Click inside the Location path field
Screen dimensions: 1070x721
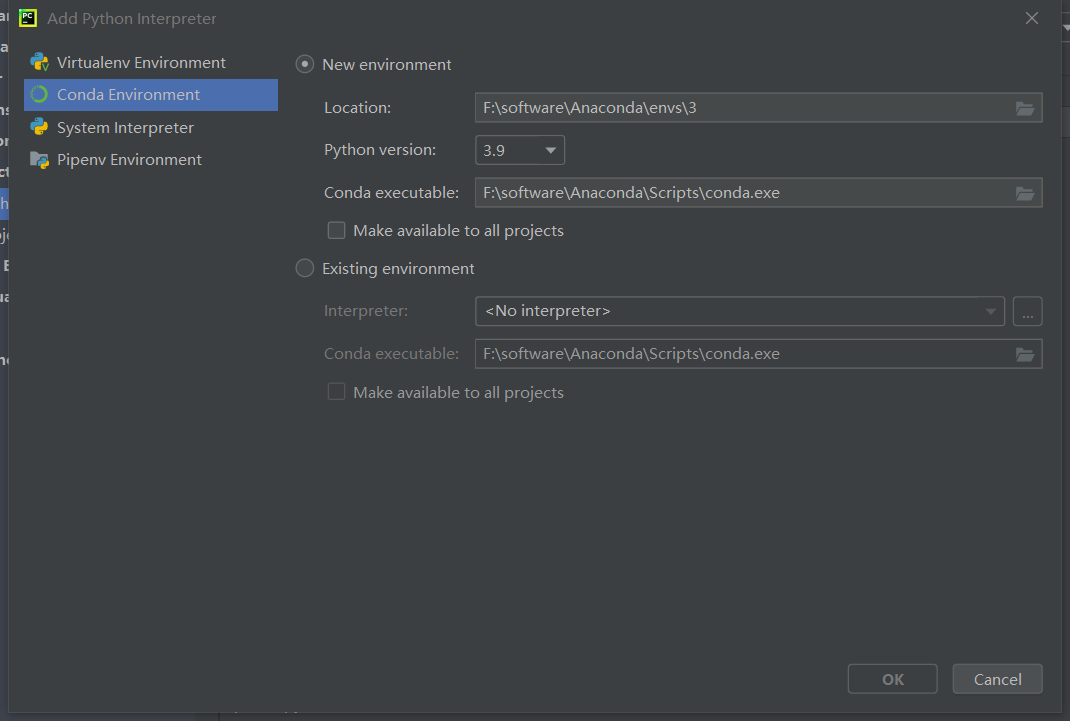click(700, 107)
